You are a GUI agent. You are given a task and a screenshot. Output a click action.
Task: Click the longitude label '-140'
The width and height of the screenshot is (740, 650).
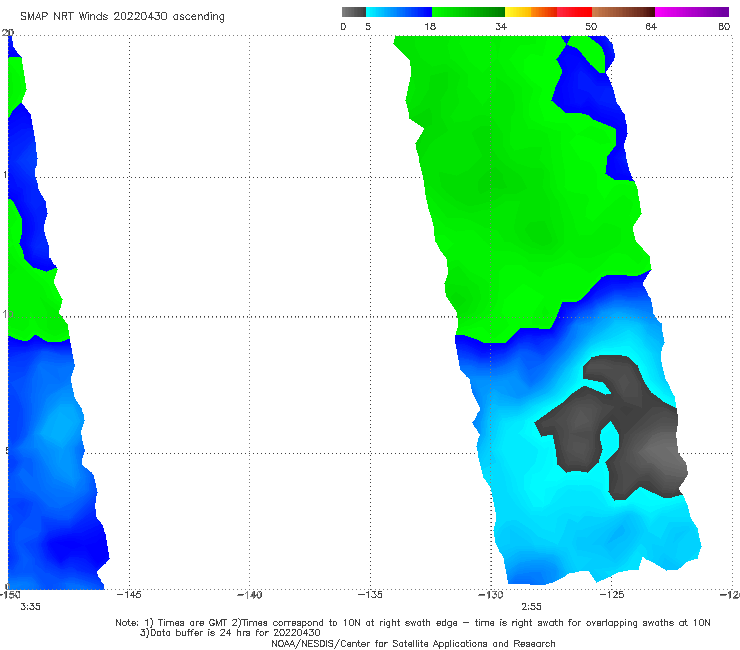pos(250,595)
